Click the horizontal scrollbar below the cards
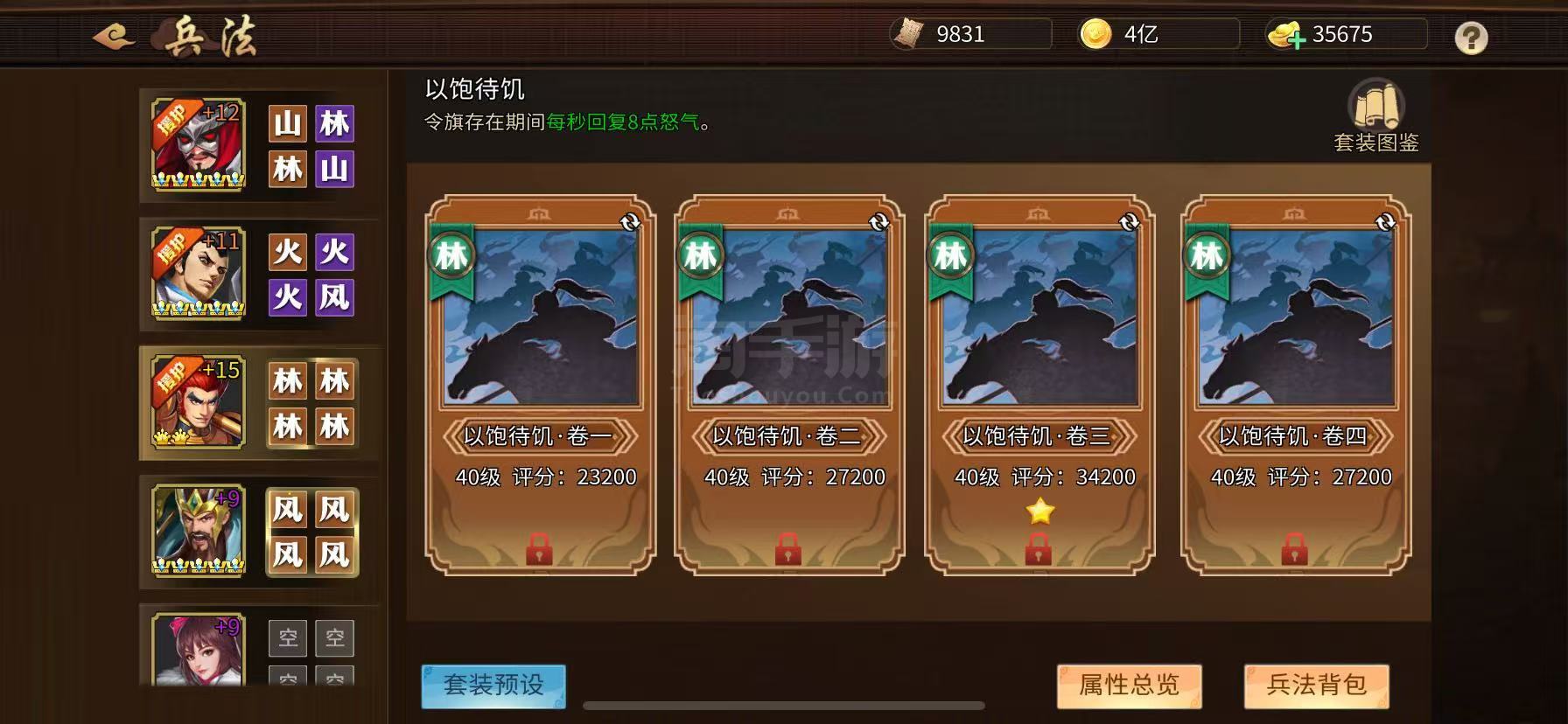This screenshot has height=724, width=1568. (x=784, y=706)
